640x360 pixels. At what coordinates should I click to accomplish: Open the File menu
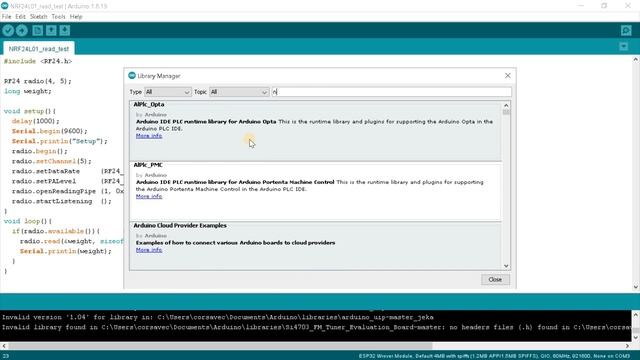[7, 17]
